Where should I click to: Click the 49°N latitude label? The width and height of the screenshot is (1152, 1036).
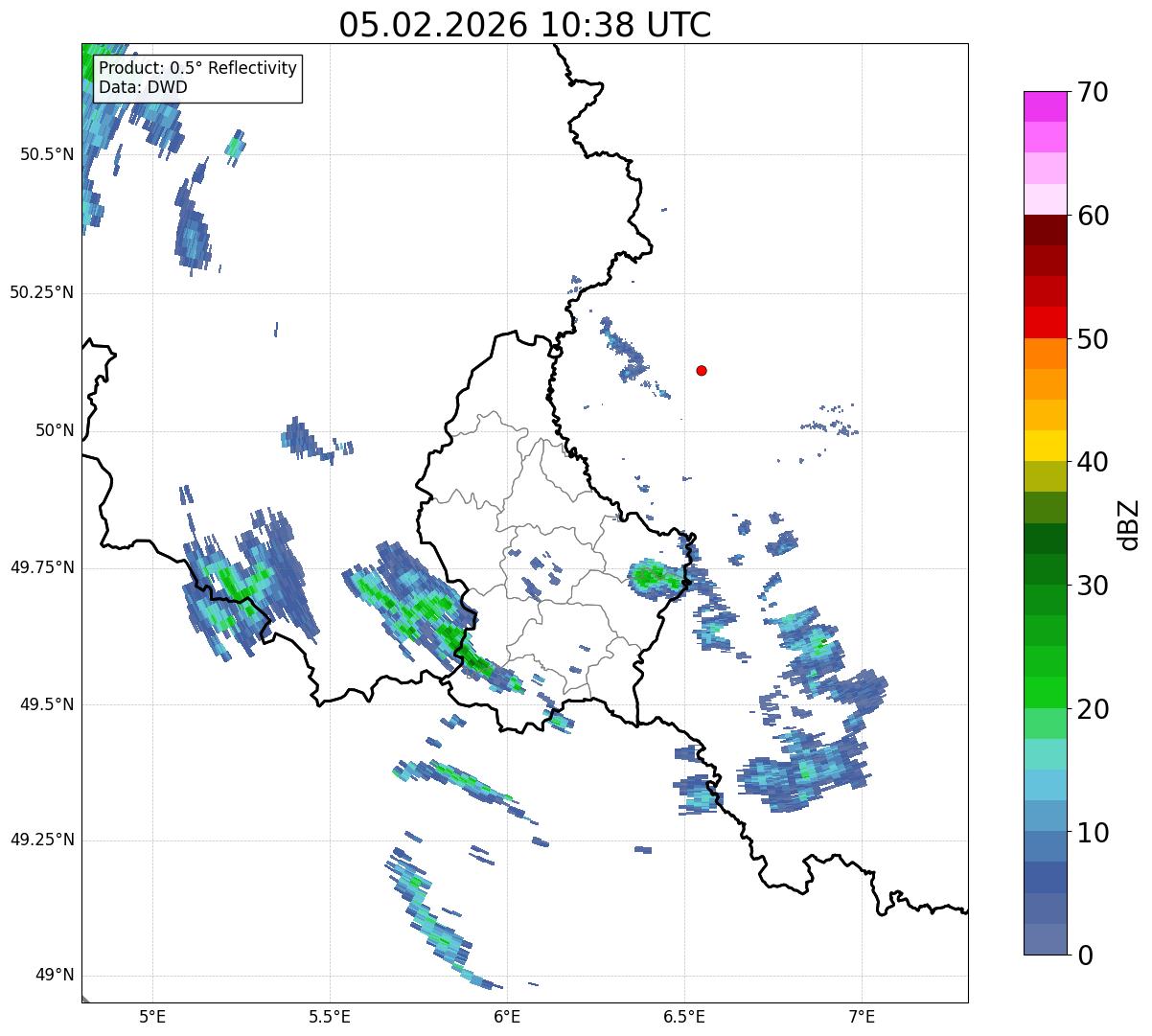[x=55, y=976]
